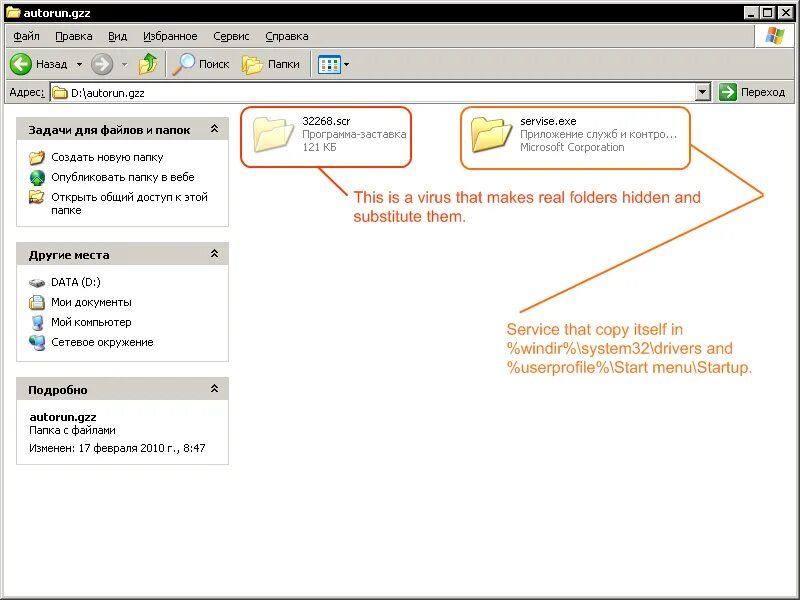This screenshot has height=600, width=800.
Task: Open Сетевое окружение link
Action: [x=102, y=342]
